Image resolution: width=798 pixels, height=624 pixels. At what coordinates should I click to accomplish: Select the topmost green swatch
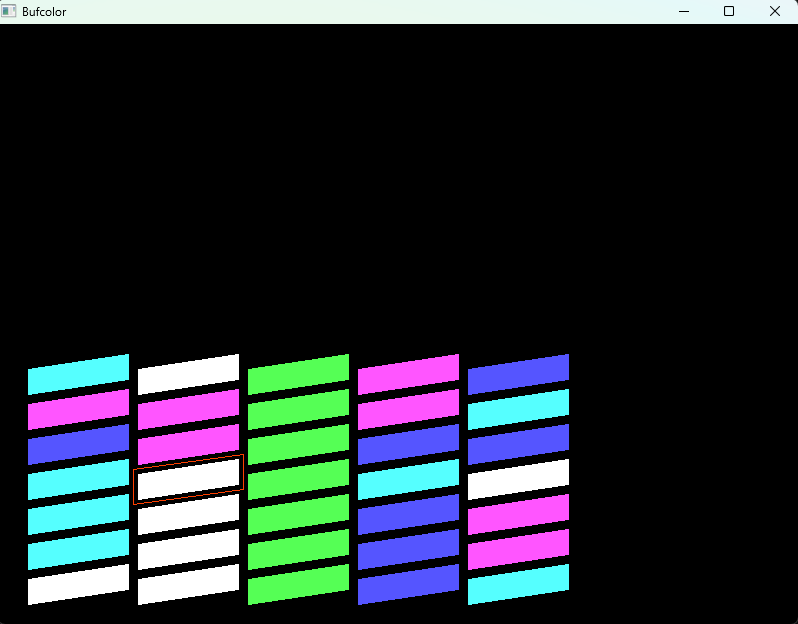298,375
